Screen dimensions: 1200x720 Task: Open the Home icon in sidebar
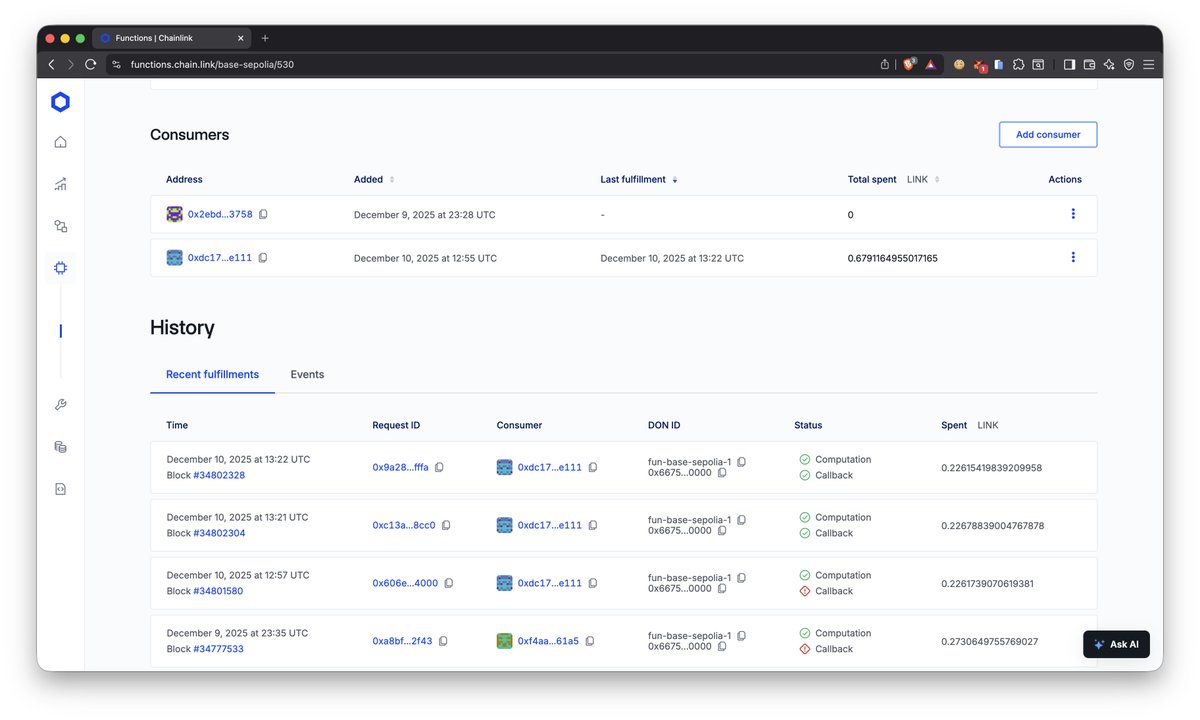(60, 142)
